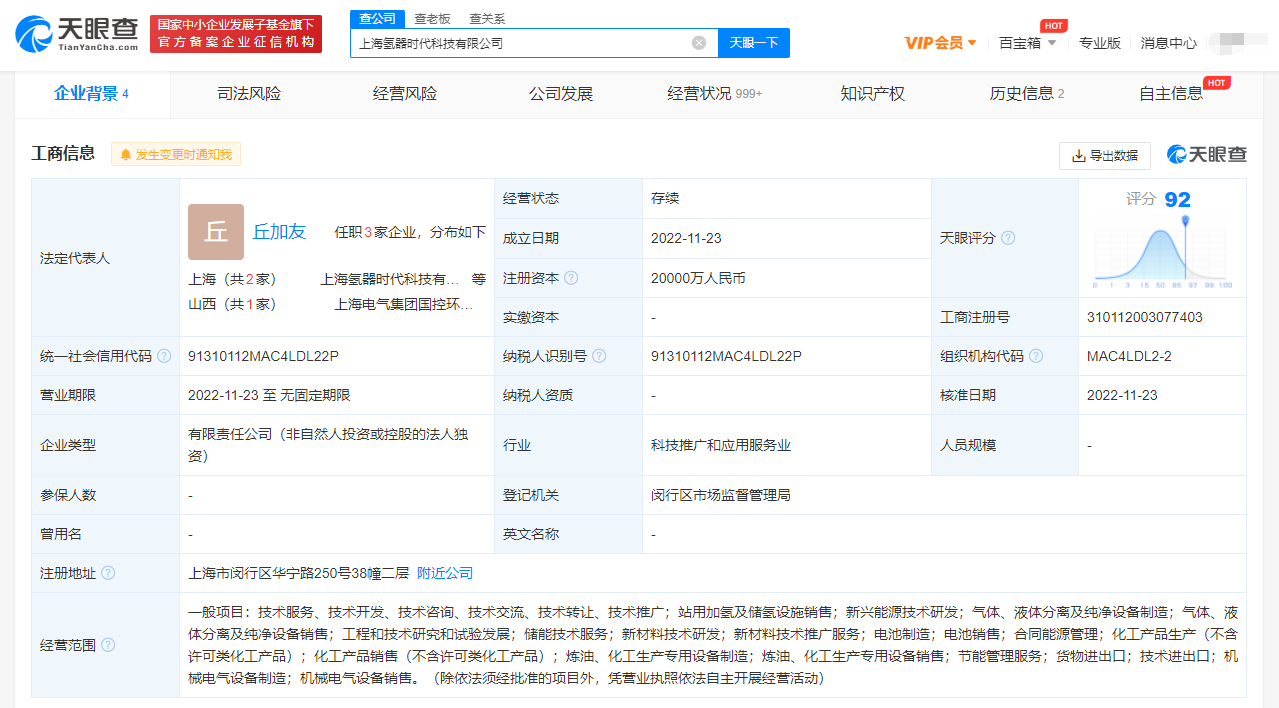
Task: Click the 丘 avatar of the legal representative
Action: [x=216, y=232]
